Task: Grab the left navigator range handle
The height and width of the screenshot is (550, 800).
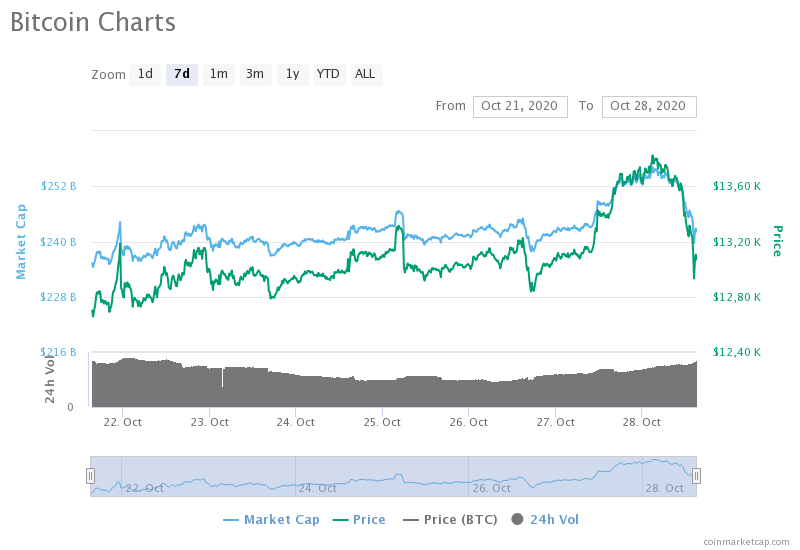Action: [x=90, y=476]
